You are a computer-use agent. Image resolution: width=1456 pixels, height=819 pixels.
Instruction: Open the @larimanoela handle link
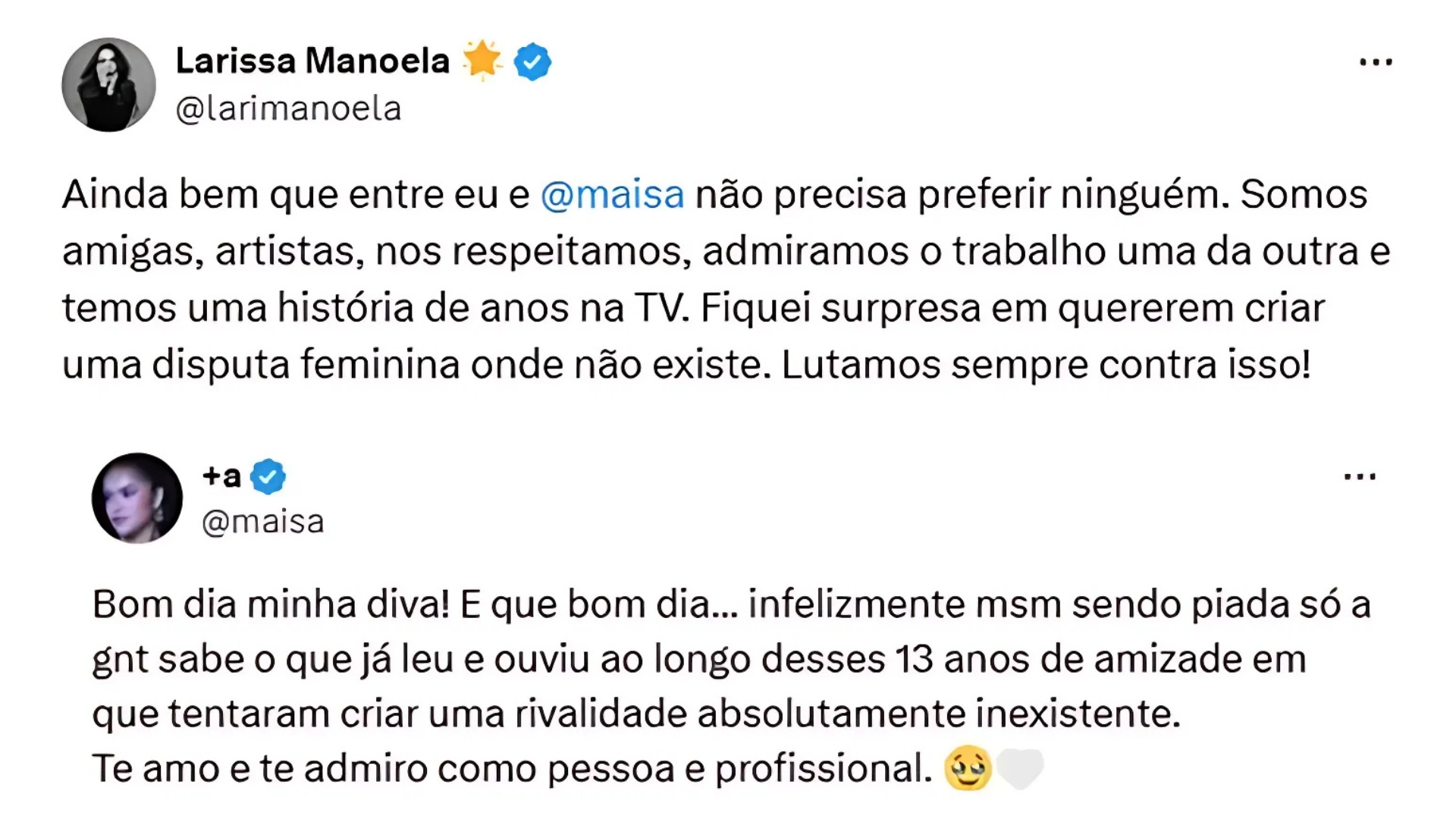click(288, 109)
